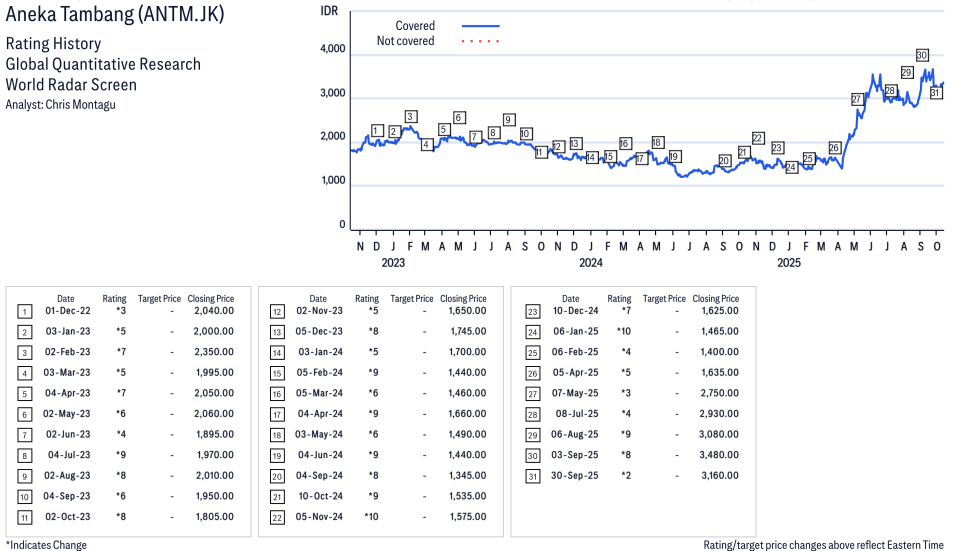
Task: Select chart marker 3 near early 2023
Action: click(410, 117)
